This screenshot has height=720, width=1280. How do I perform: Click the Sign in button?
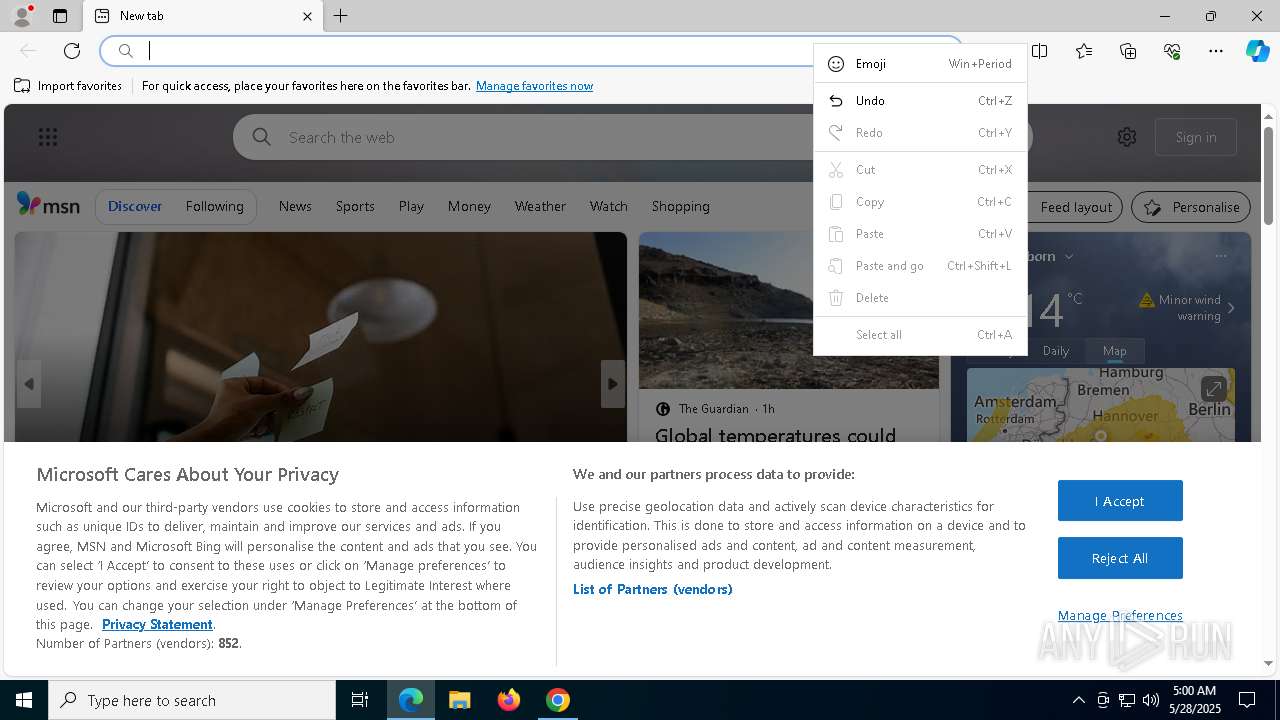coord(1196,137)
